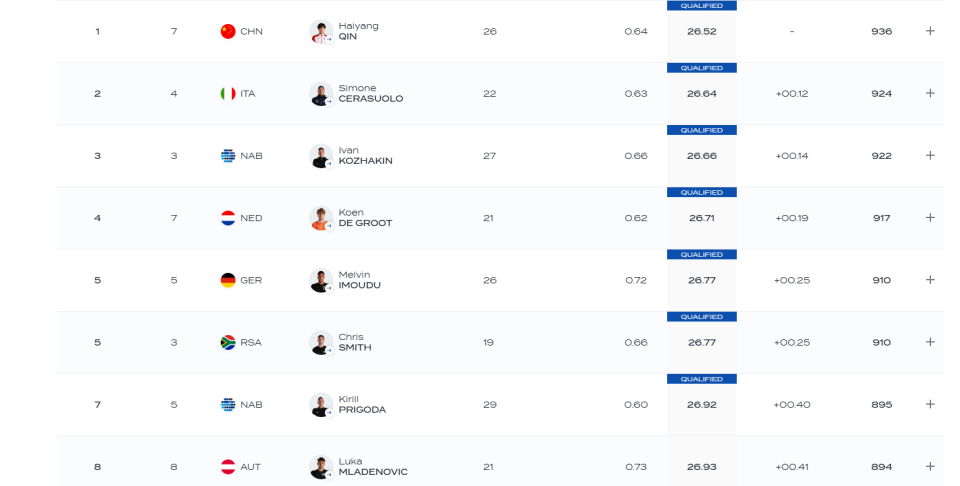Expand Simone Cerasuolo's row details
This screenshot has height=486, width=960.
click(930, 93)
